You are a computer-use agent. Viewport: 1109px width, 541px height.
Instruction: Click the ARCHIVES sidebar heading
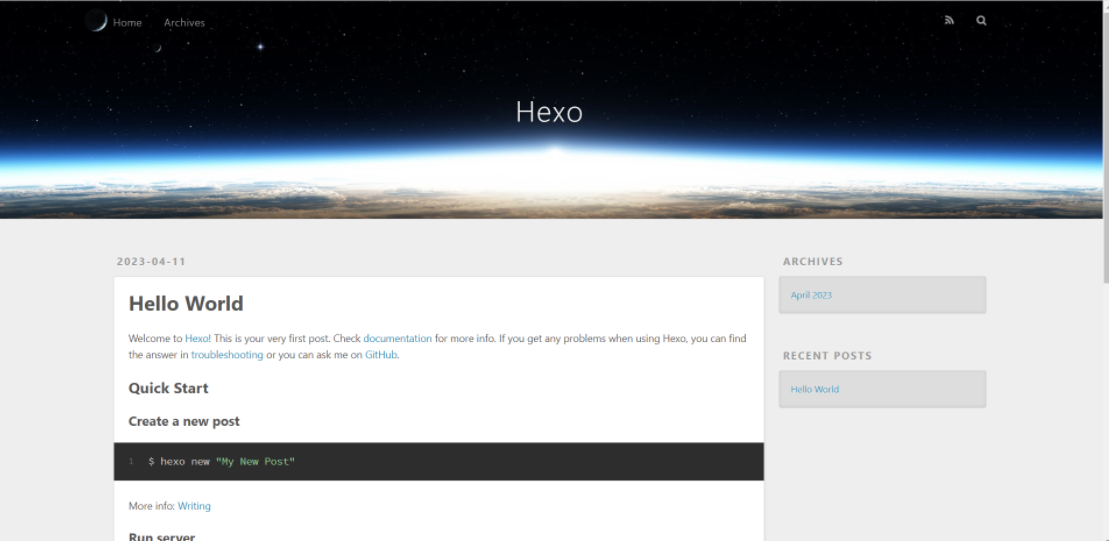pyautogui.click(x=812, y=262)
